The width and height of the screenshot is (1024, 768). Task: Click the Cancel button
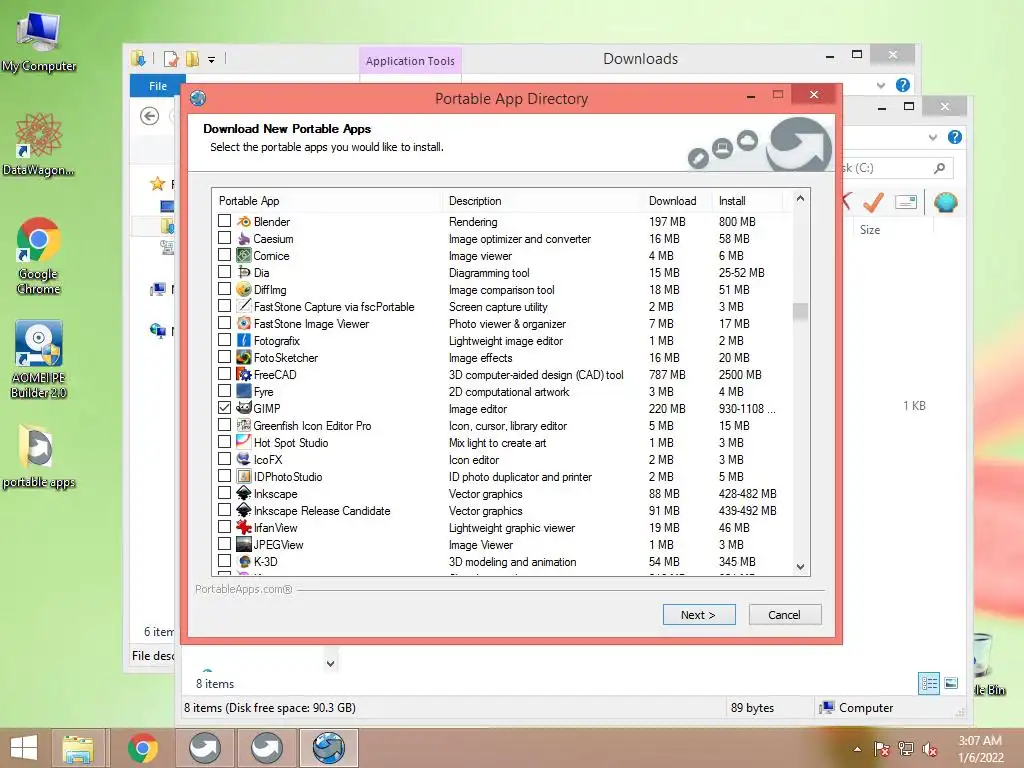click(784, 615)
